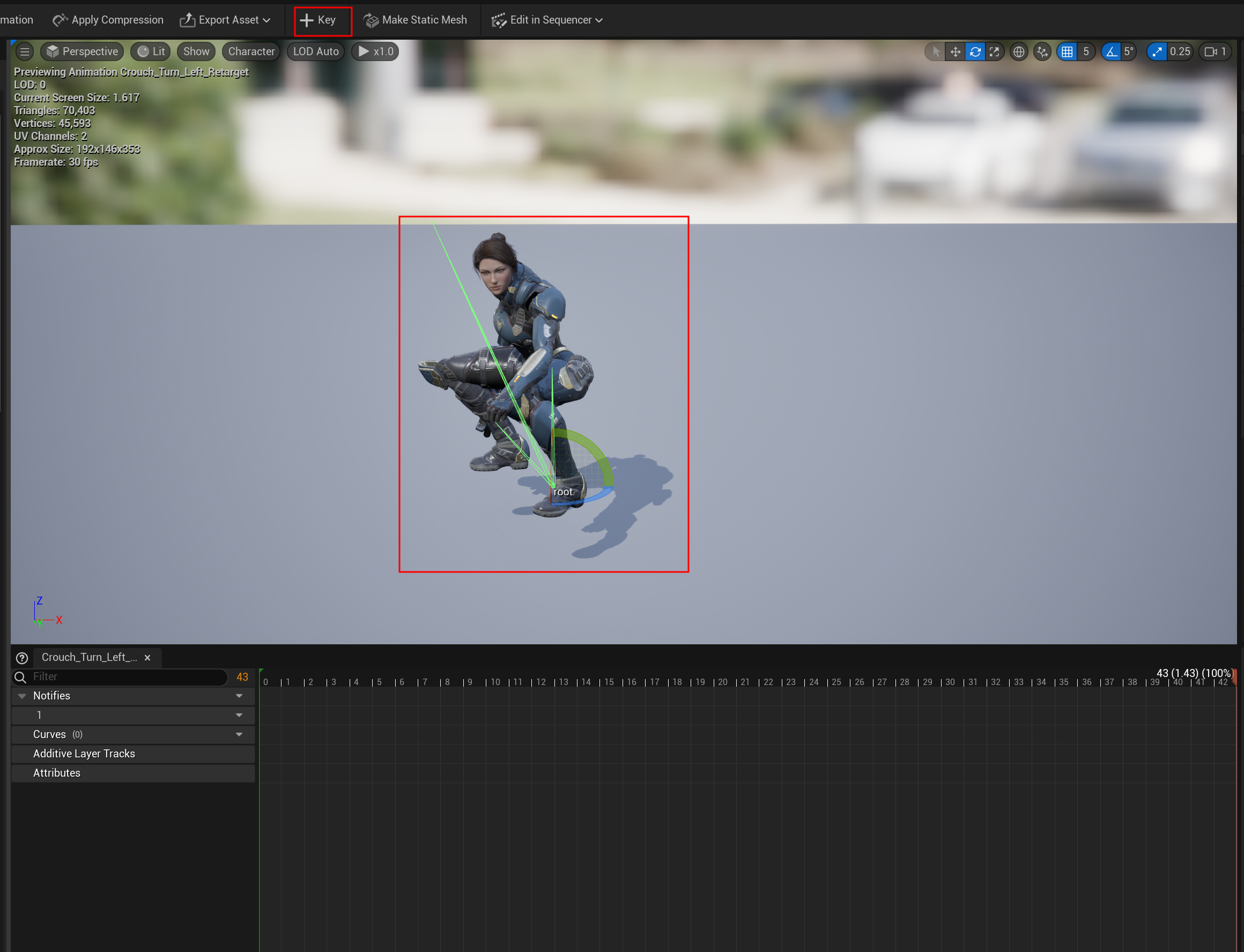
Task: Click the surface snapping icon
Action: (x=1042, y=51)
